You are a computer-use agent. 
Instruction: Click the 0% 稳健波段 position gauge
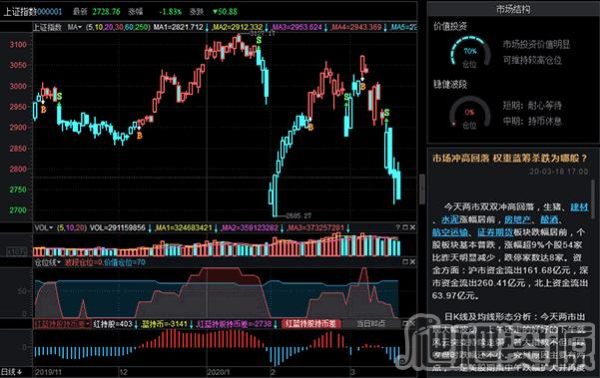(x=470, y=114)
